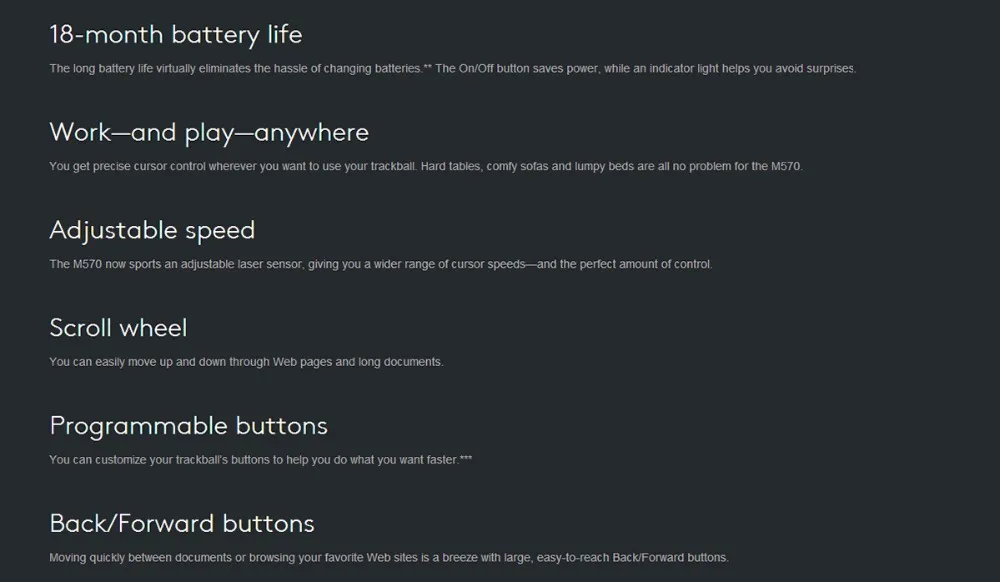Select the paragraph mentioning comfy sofas
This screenshot has width=1000, height=582.
click(426, 166)
